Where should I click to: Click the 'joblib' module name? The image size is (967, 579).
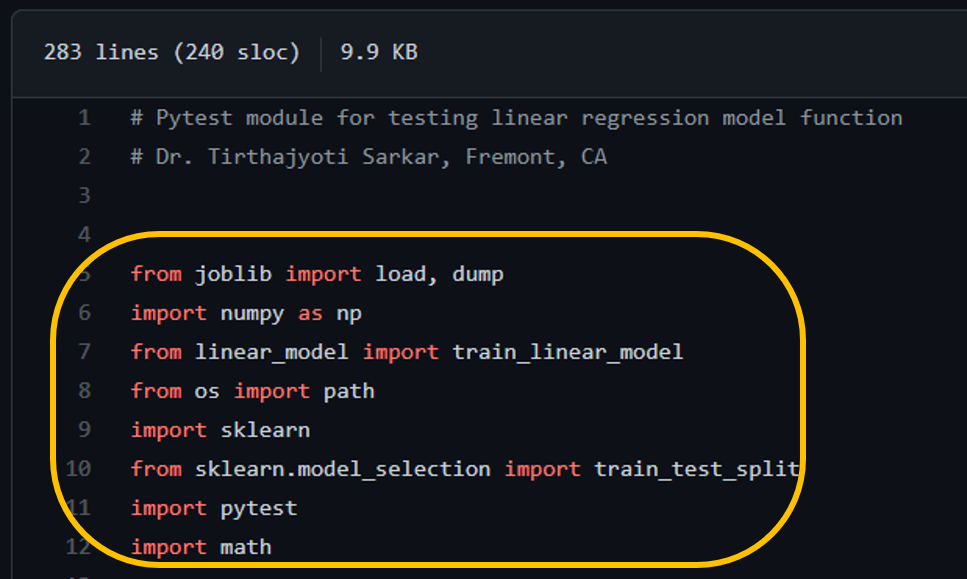pyautogui.click(x=233, y=274)
